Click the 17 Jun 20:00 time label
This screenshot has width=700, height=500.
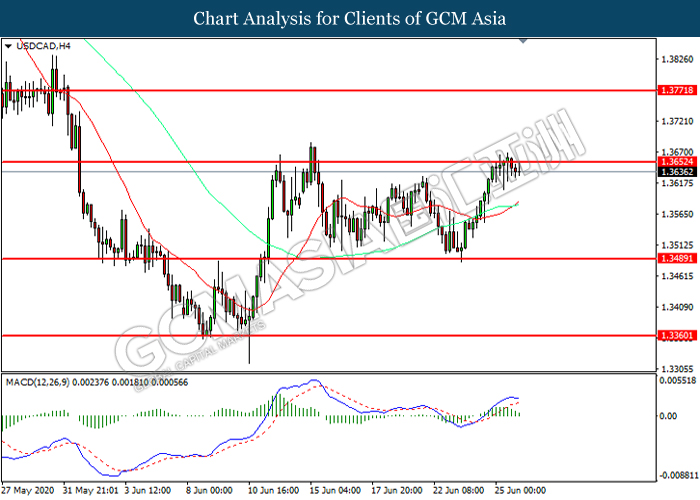[397, 490]
